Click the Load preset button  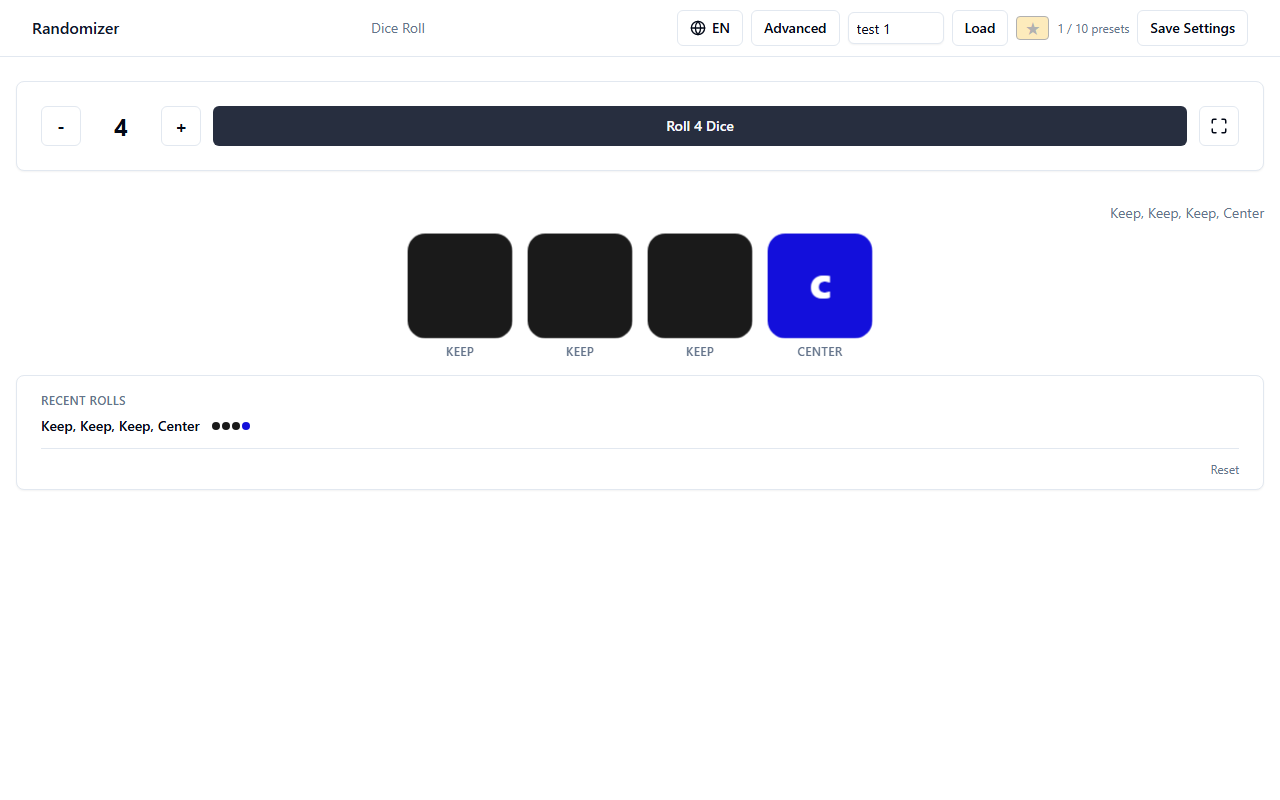click(x=980, y=28)
